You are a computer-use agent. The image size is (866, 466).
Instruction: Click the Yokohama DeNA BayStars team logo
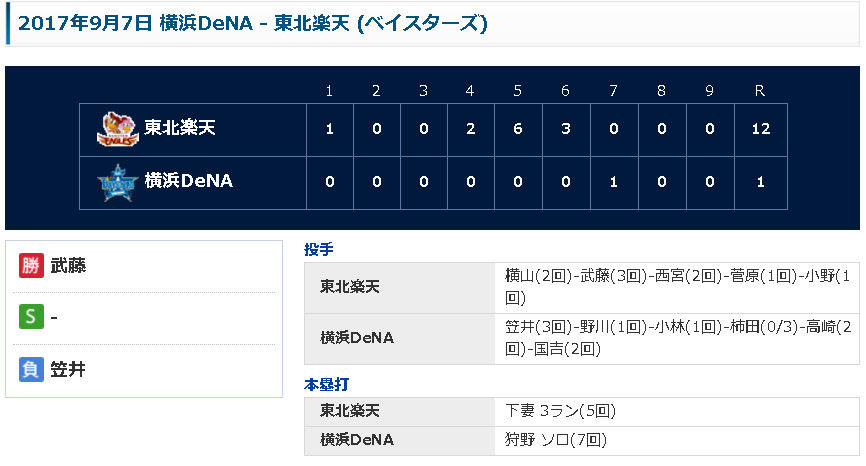116,182
